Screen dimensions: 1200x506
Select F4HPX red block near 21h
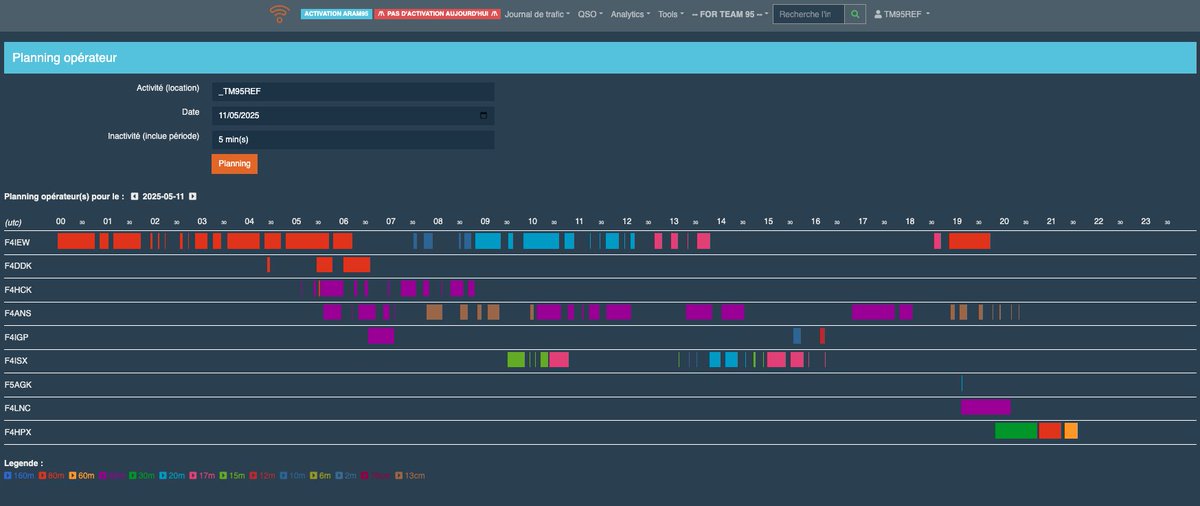(x=1050, y=431)
